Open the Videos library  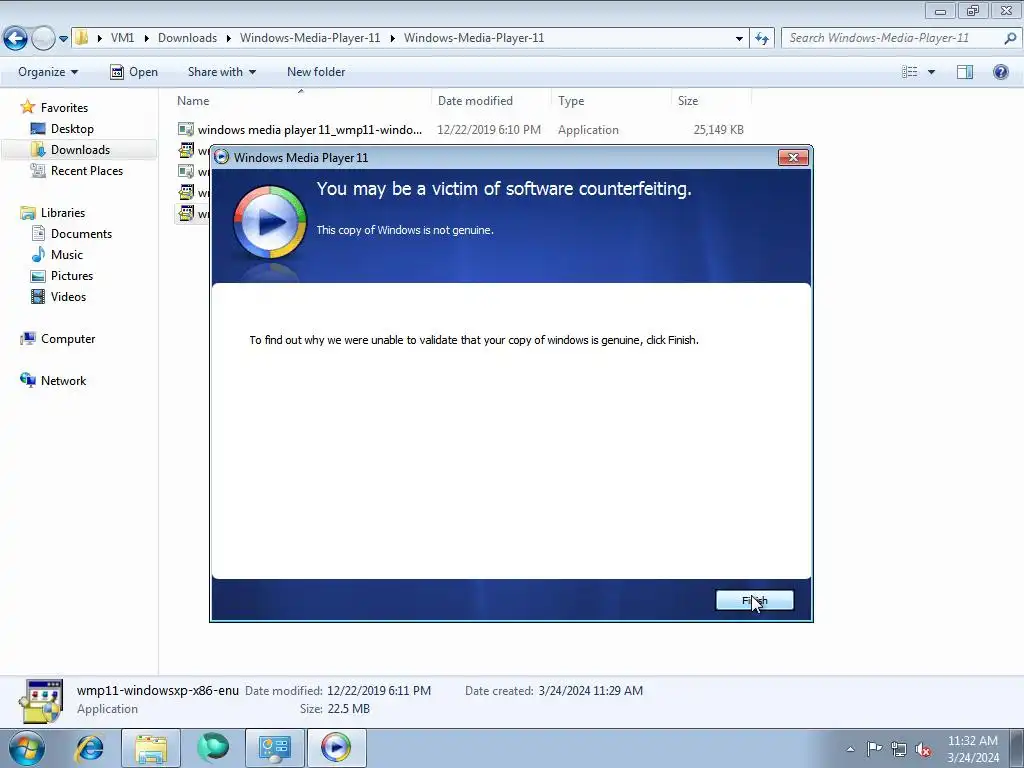[x=68, y=296]
